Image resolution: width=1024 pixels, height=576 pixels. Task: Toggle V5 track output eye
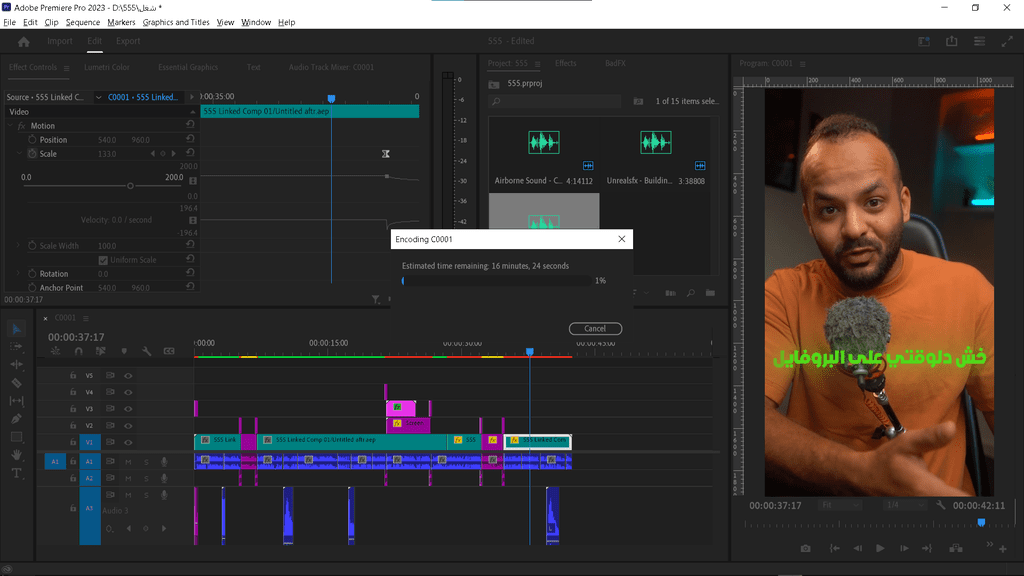coord(128,376)
